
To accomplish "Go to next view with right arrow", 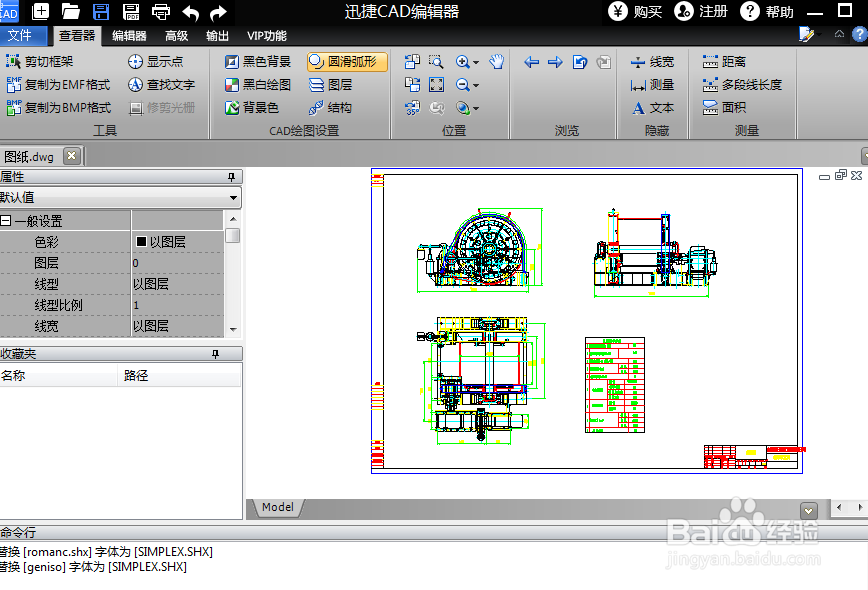I will click(555, 62).
